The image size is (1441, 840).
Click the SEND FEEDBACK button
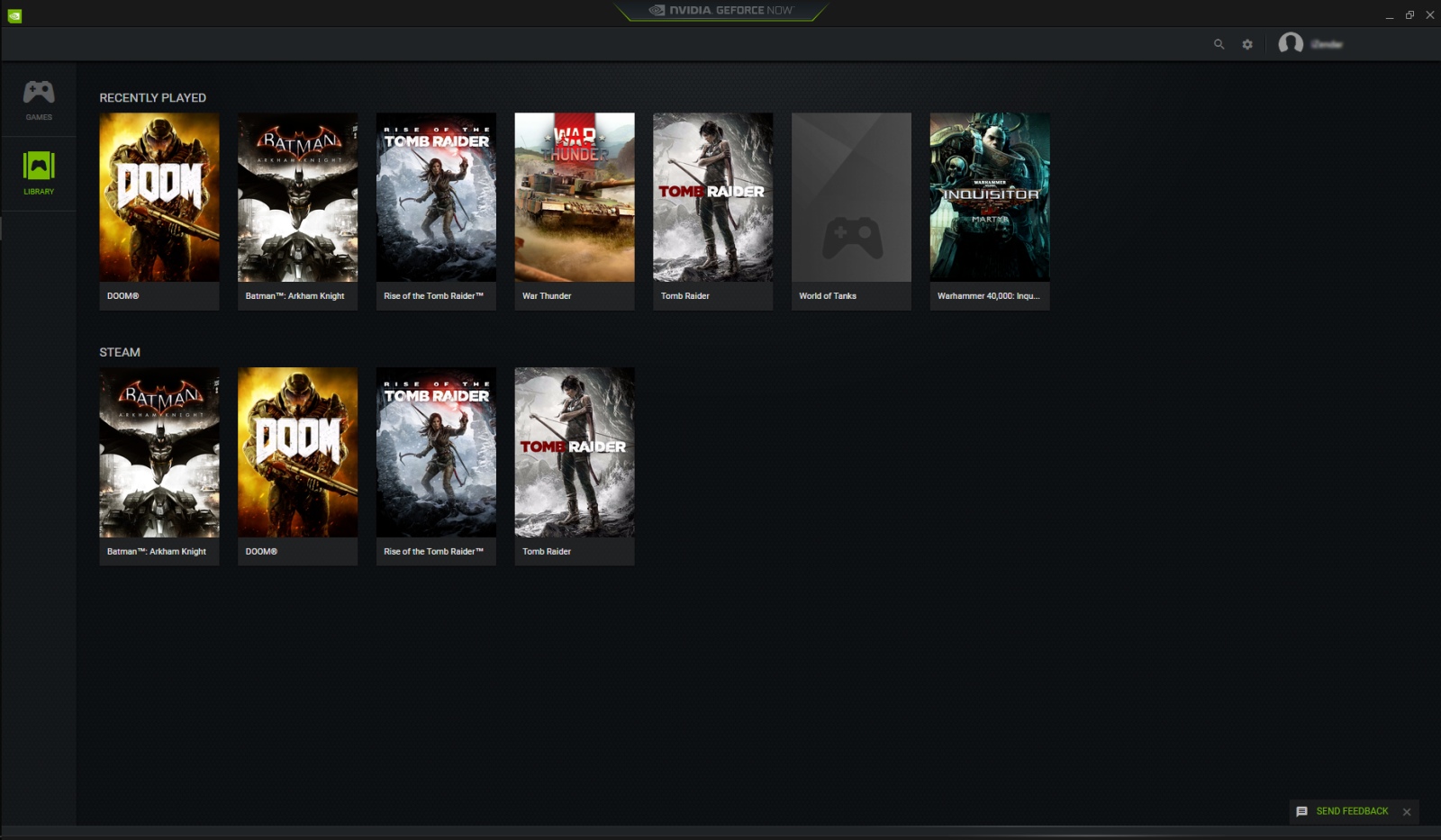[1352, 811]
